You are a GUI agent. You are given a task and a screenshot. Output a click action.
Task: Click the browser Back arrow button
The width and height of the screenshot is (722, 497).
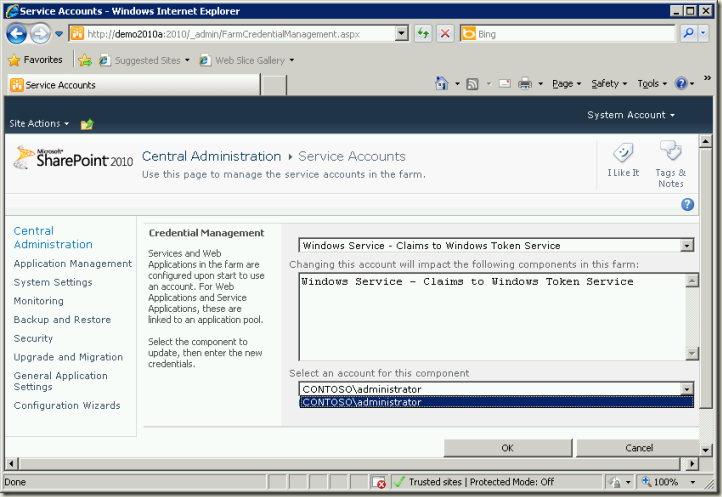16,34
